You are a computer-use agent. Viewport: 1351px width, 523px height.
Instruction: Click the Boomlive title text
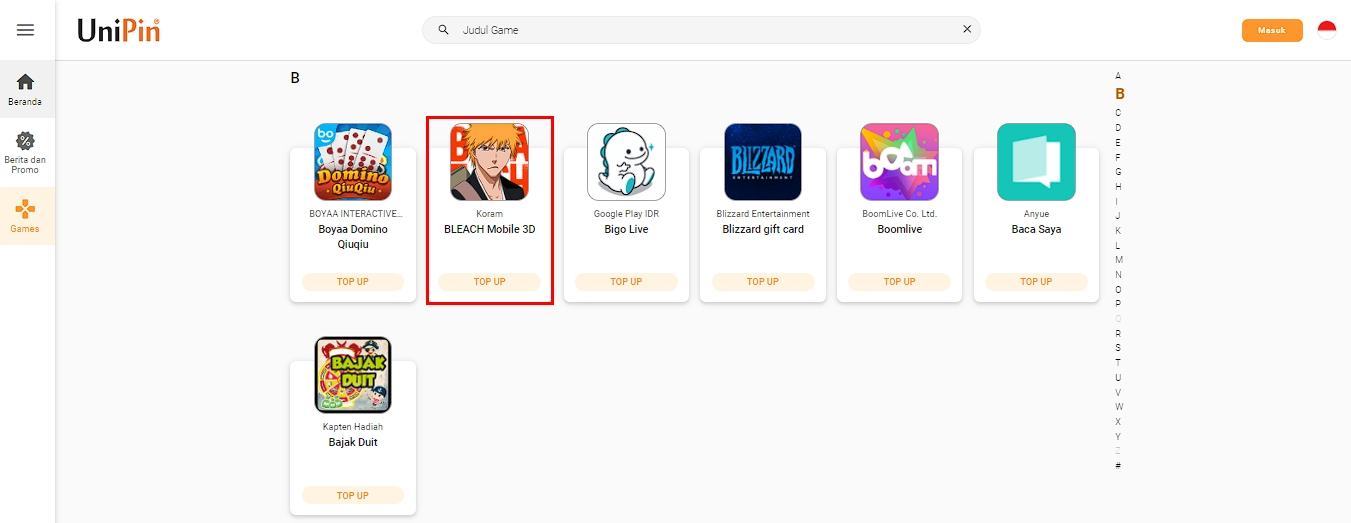(900, 229)
